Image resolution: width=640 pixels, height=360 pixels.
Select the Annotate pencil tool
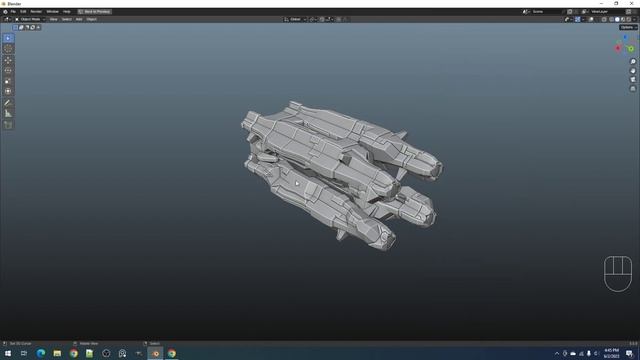8,103
